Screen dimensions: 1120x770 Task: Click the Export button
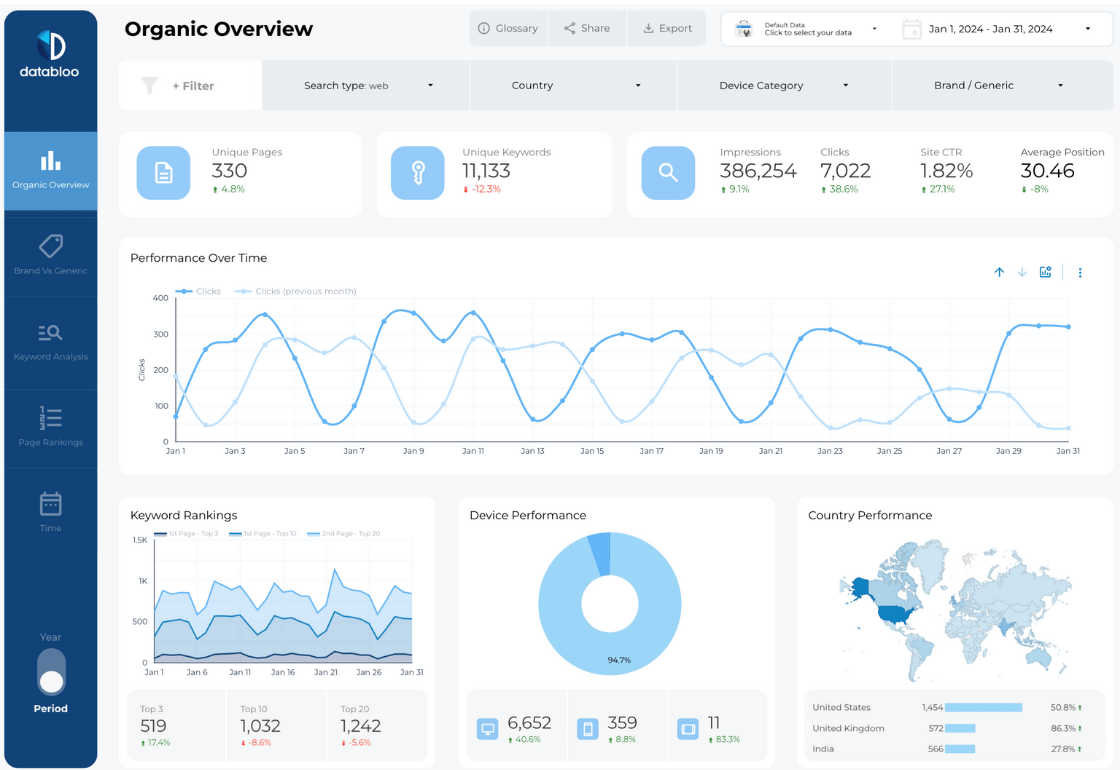(x=667, y=29)
